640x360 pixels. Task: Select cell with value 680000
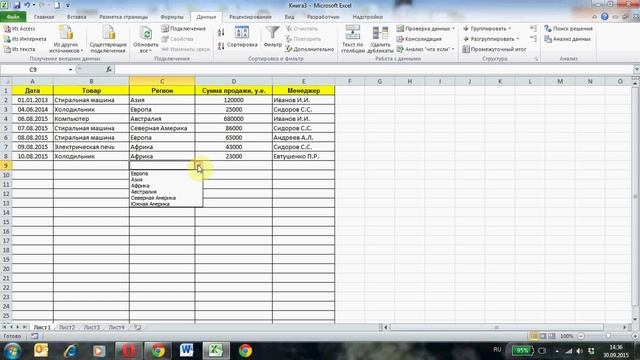click(x=233, y=119)
